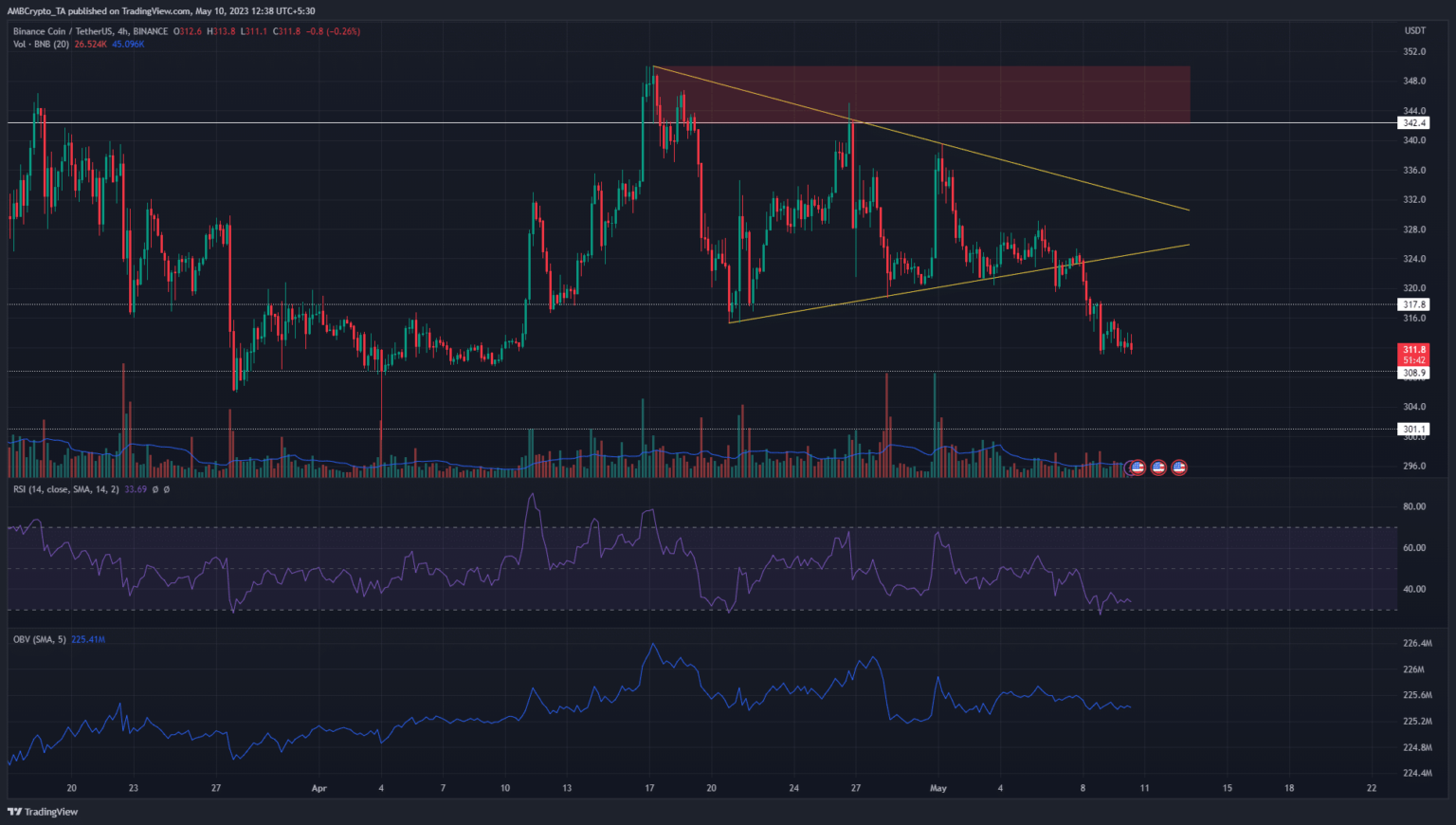
Task: Click the middle US flag economic event icon
Action: coord(1158,467)
